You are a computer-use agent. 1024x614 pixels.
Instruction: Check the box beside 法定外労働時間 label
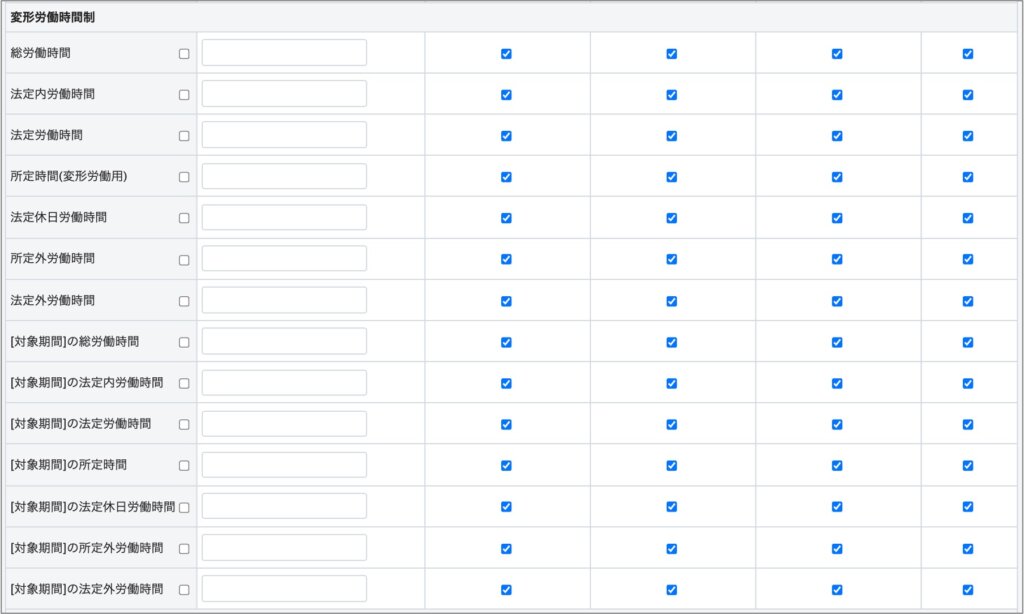coord(184,301)
